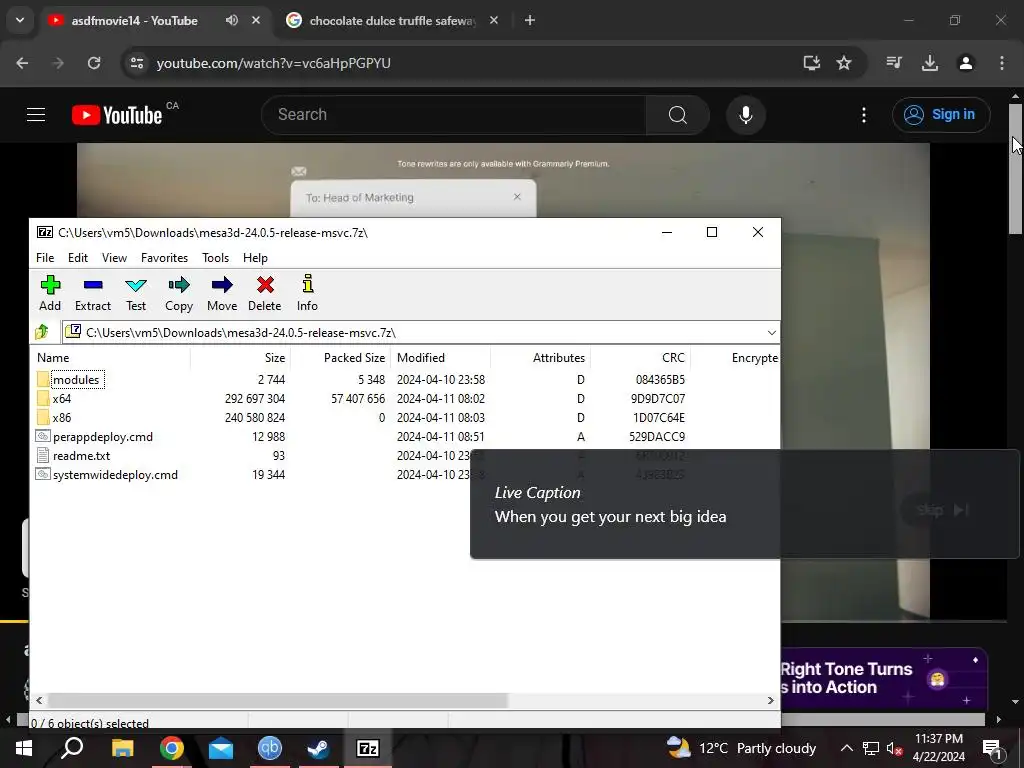The height and width of the screenshot is (768, 1024).
Task: Open File Explorer from the taskbar
Action: (x=122, y=748)
